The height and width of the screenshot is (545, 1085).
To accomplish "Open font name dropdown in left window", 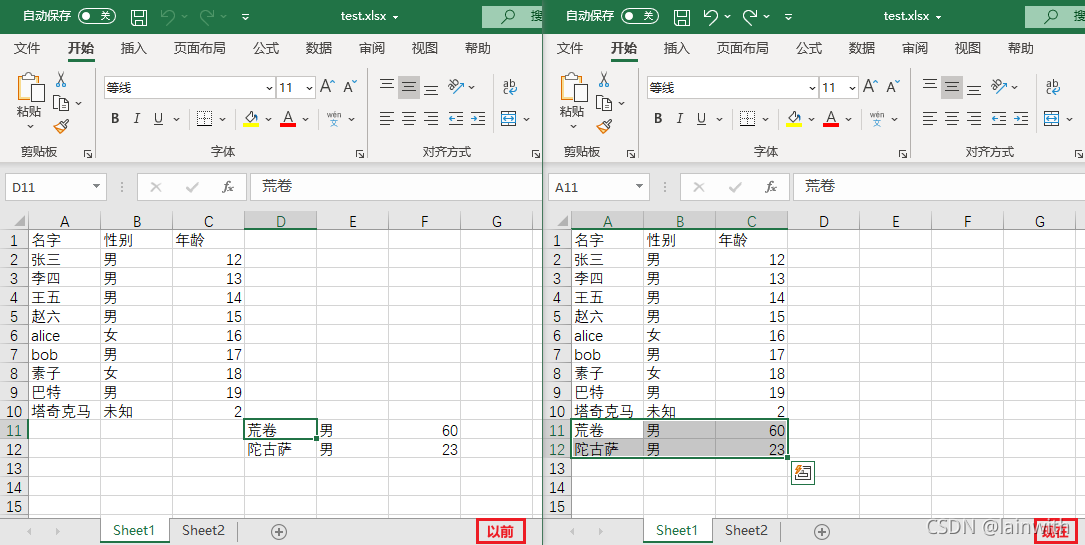I will [269, 88].
